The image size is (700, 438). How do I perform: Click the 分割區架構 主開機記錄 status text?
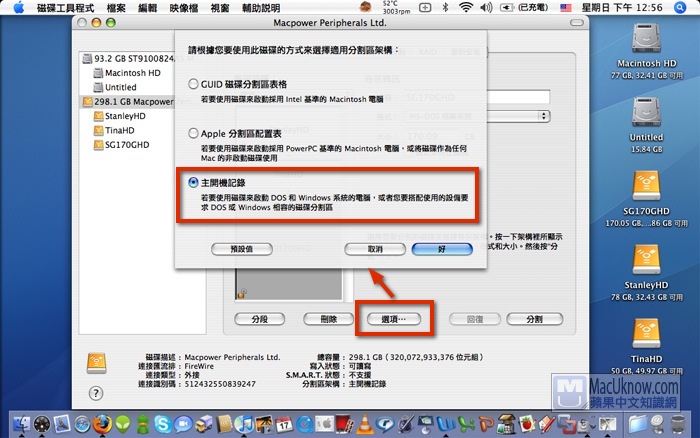click(x=344, y=384)
